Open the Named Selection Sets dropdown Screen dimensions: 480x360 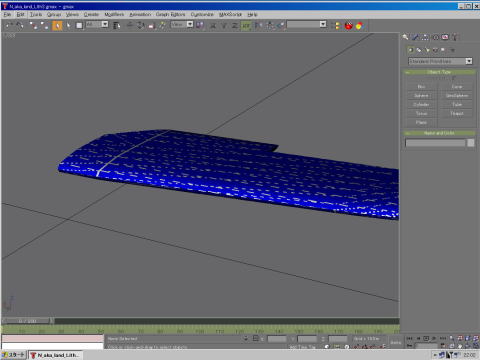click(x=306, y=24)
